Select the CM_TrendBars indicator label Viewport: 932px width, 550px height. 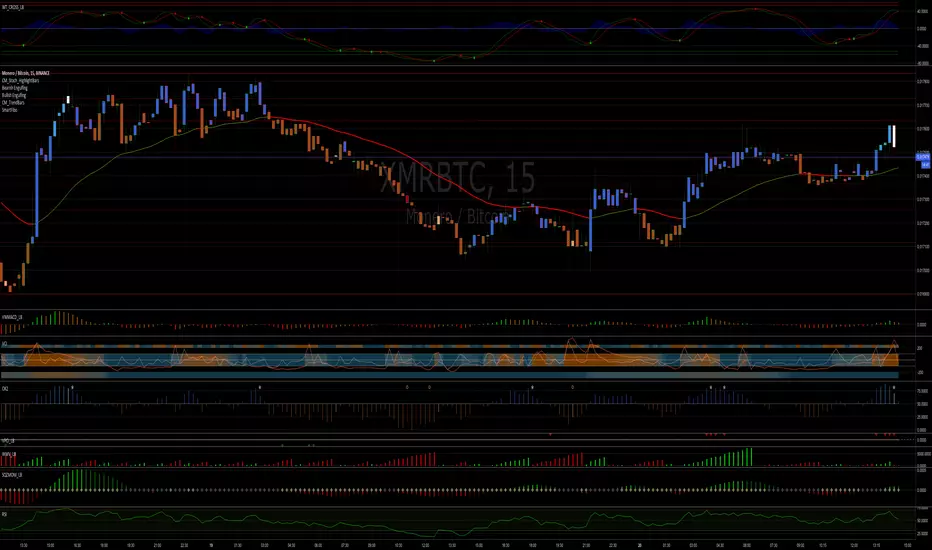pos(13,103)
